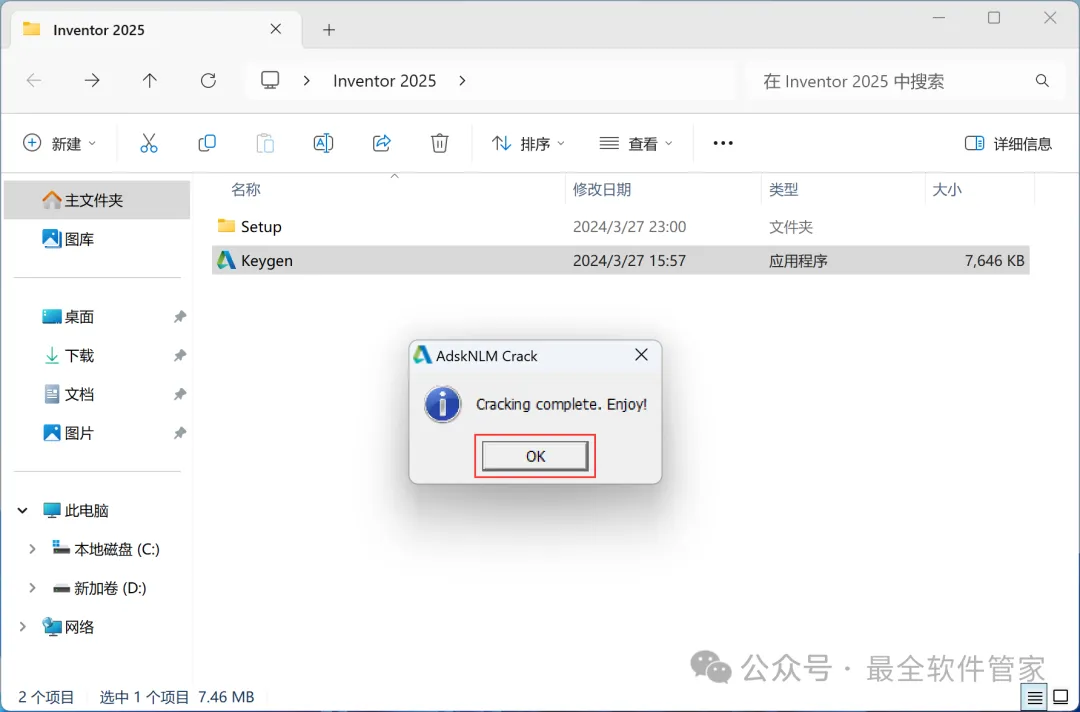
Task: Open the 排序 sort dropdown
Action: click(528, 143)
